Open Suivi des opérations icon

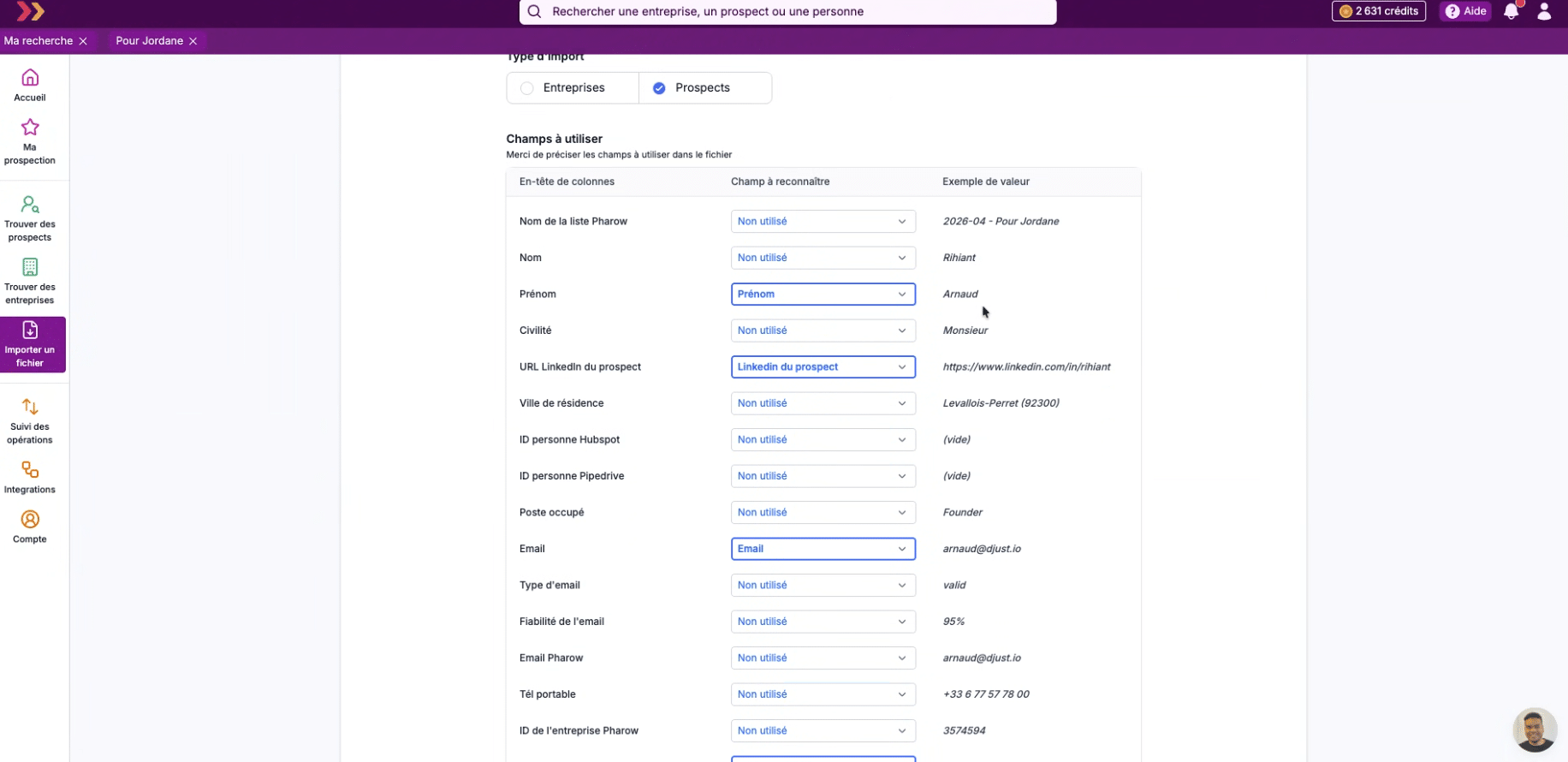click(x=30, y=407)
